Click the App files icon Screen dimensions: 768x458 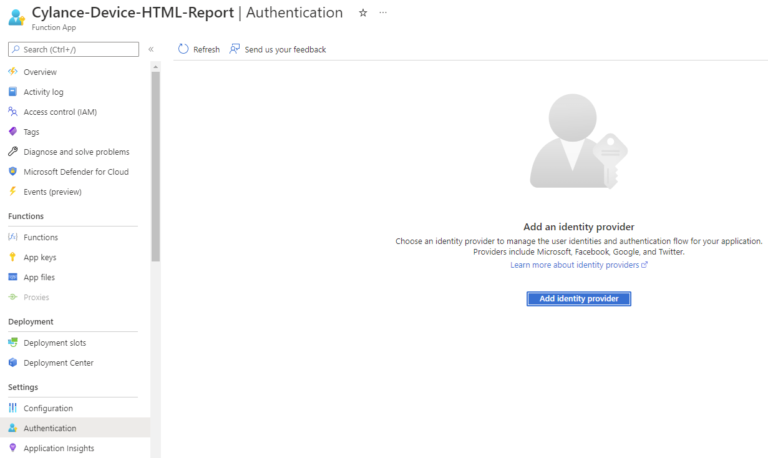coord(13,277)
